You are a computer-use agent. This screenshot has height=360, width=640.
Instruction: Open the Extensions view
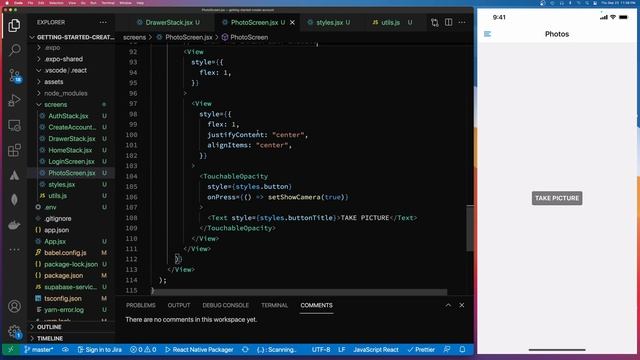[x=14, y=150]
